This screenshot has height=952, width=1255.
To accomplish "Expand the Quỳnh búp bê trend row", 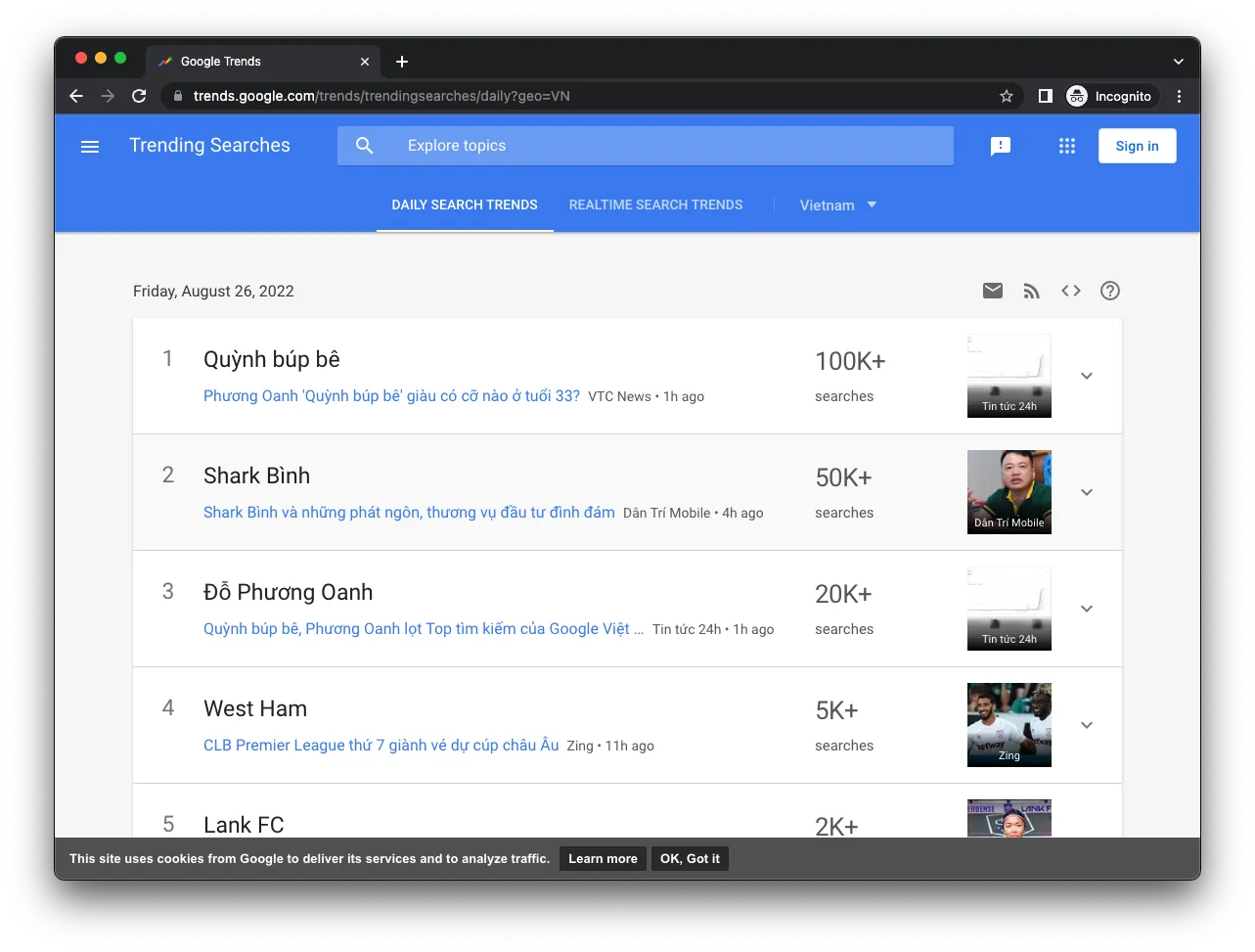I will pyautogui.click(x=1087, y=376).
